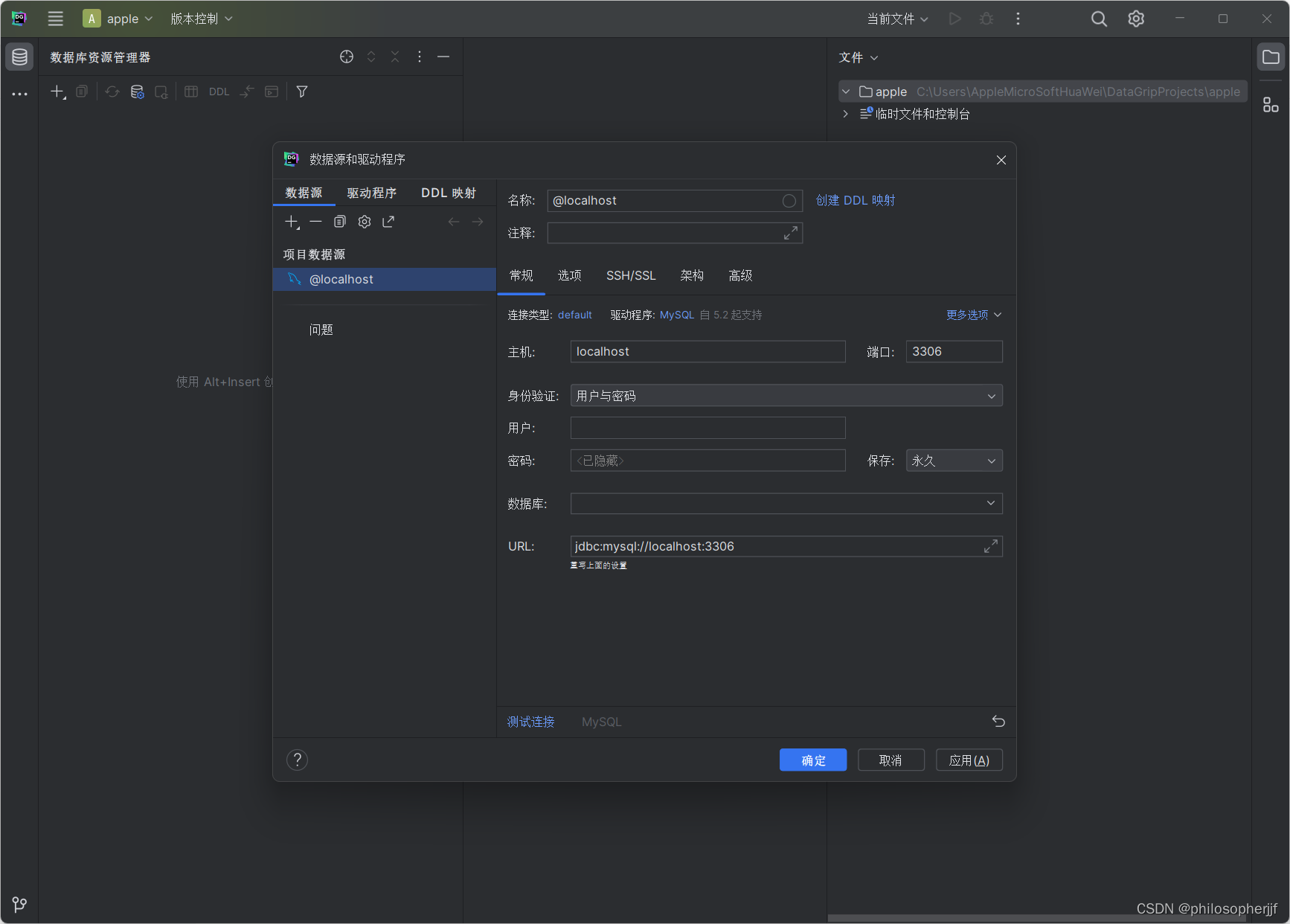
Task: Expand the URL field with expand icon
Action: tap(991, 546)
